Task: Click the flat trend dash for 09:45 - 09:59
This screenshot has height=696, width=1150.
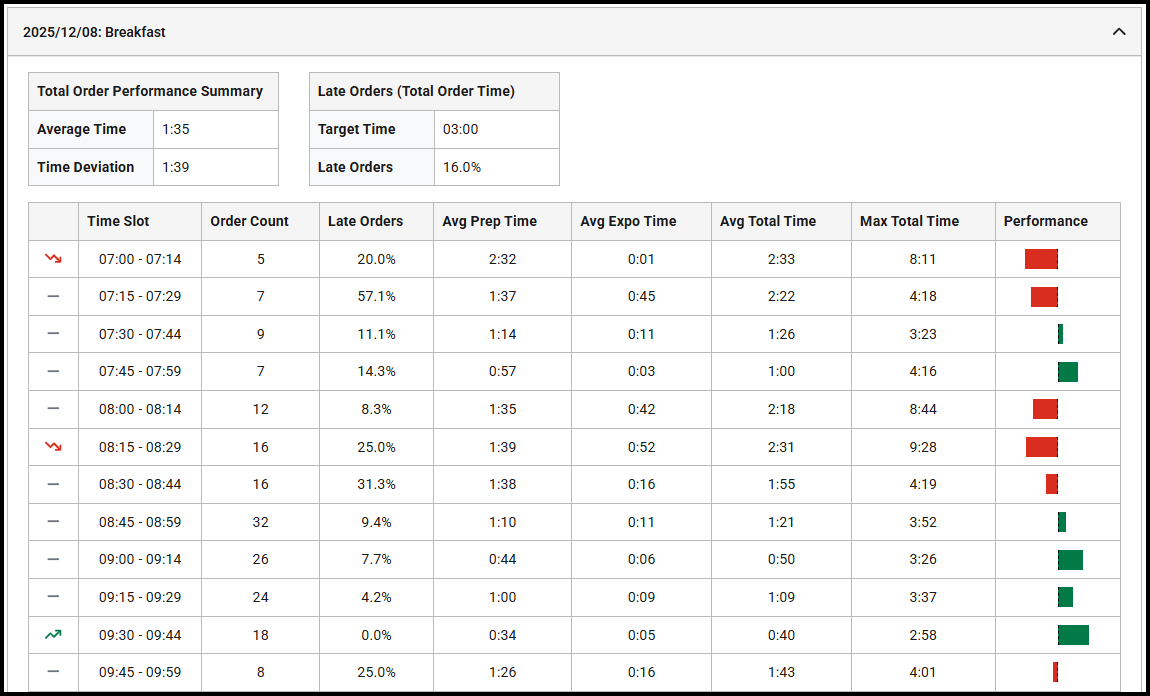Action: 53,672
